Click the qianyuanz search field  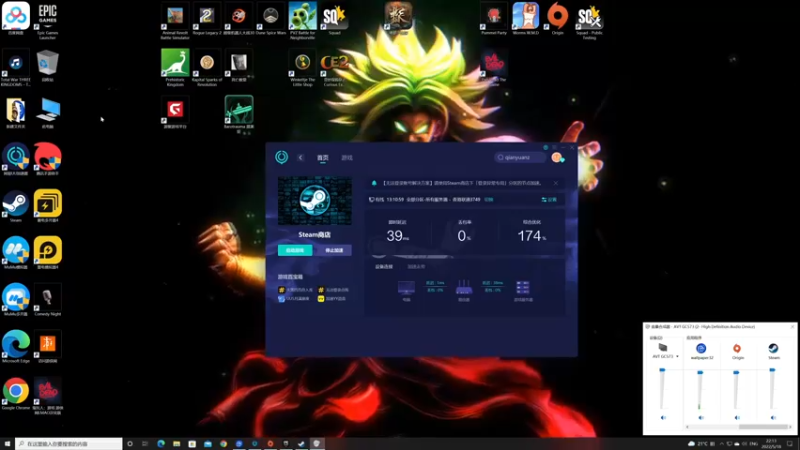point(519,158)
